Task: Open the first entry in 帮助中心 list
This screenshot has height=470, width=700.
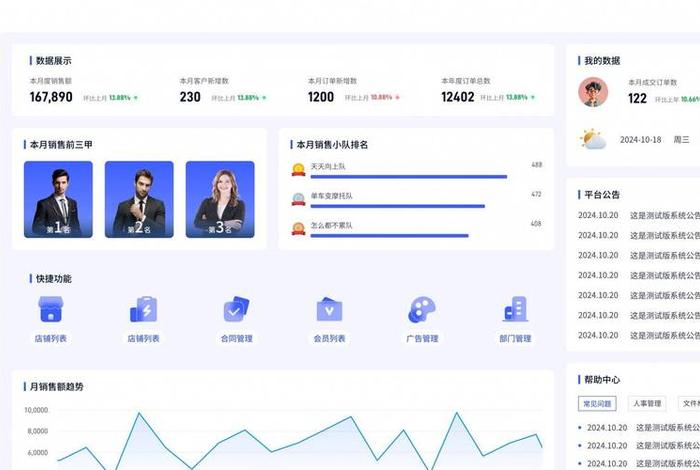Action: pos(640,427)
